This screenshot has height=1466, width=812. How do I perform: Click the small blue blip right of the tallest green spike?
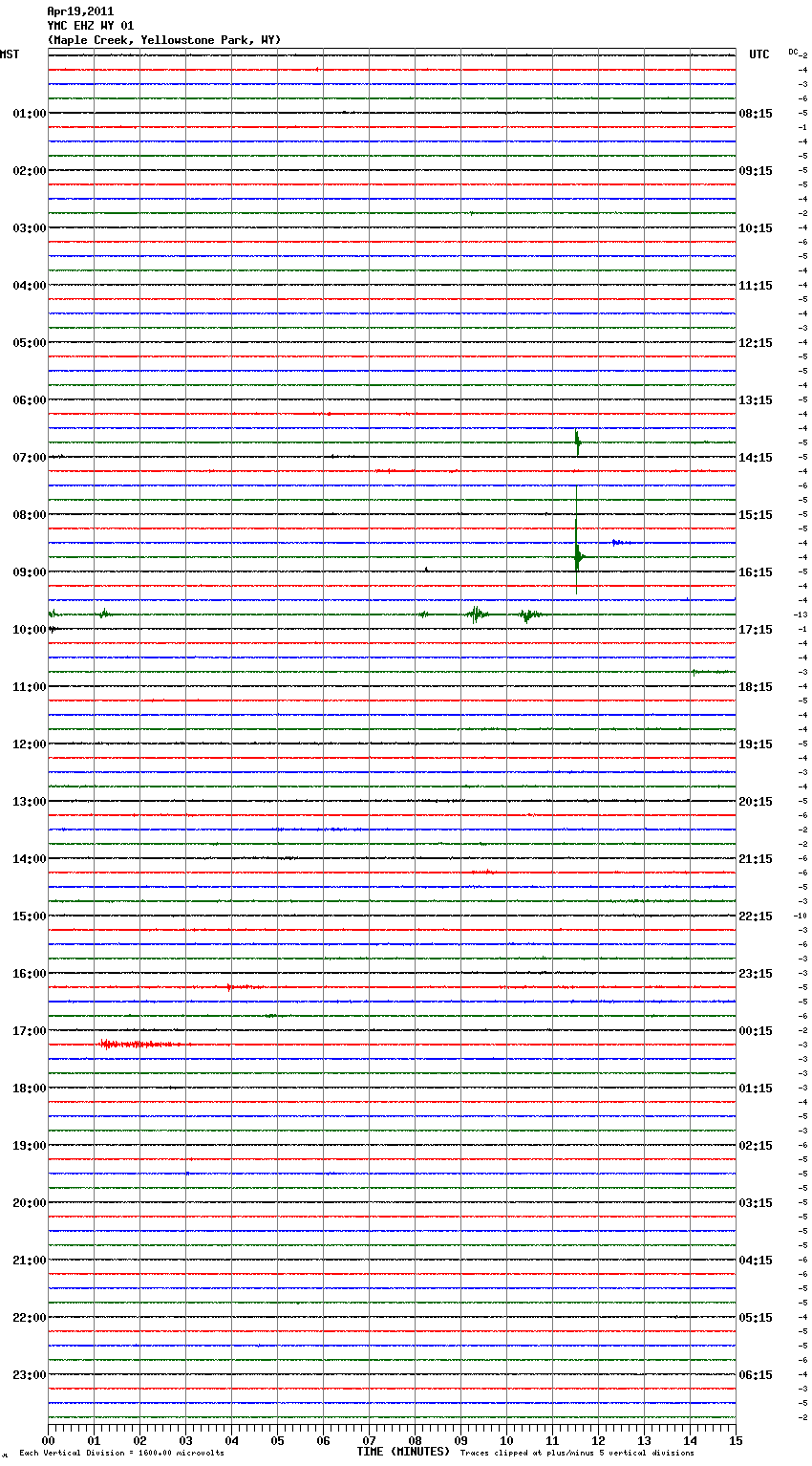[x=619, y=543]
